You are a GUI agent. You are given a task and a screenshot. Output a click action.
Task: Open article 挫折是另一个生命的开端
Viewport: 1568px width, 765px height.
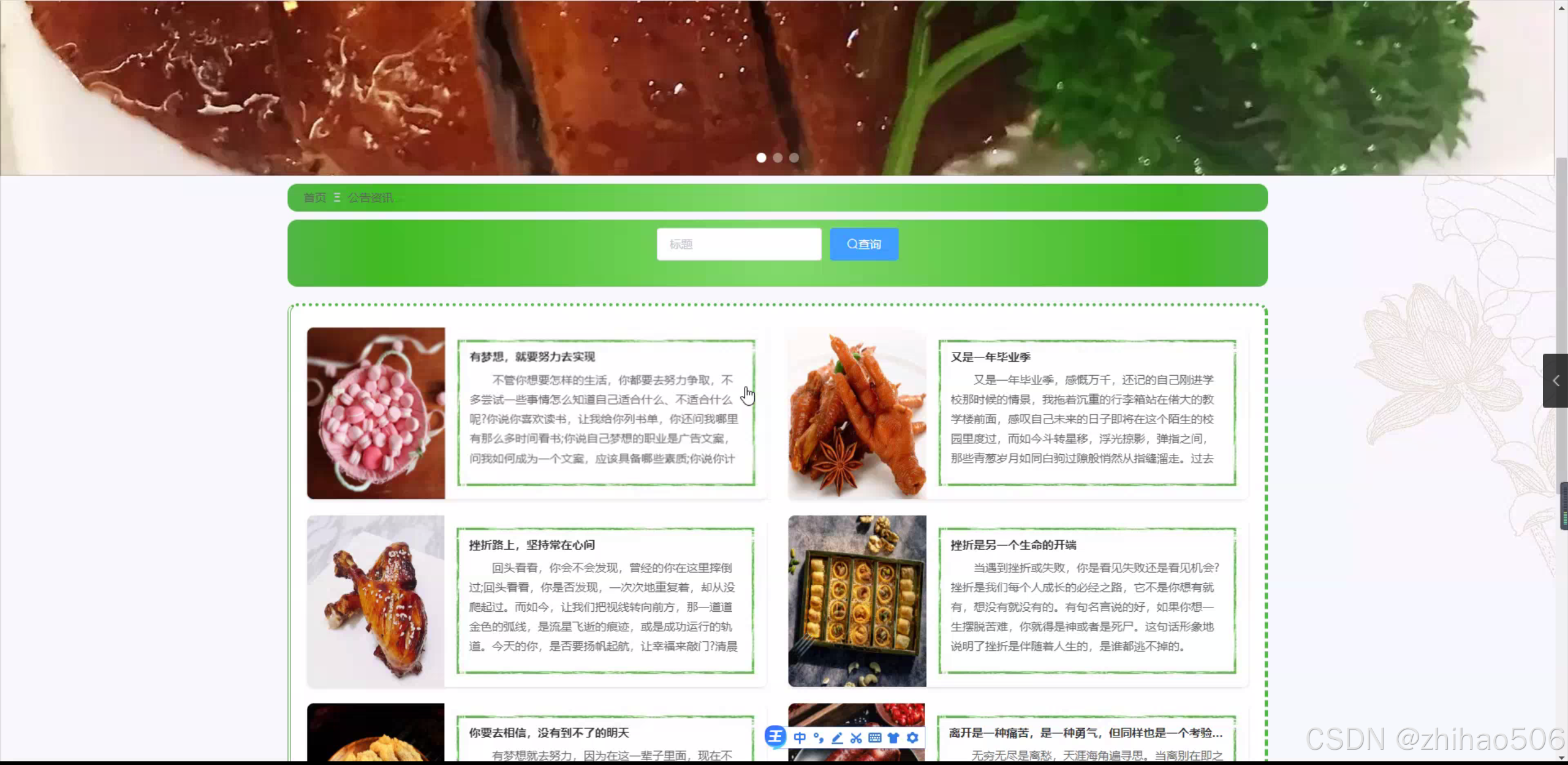point(1013,545)
